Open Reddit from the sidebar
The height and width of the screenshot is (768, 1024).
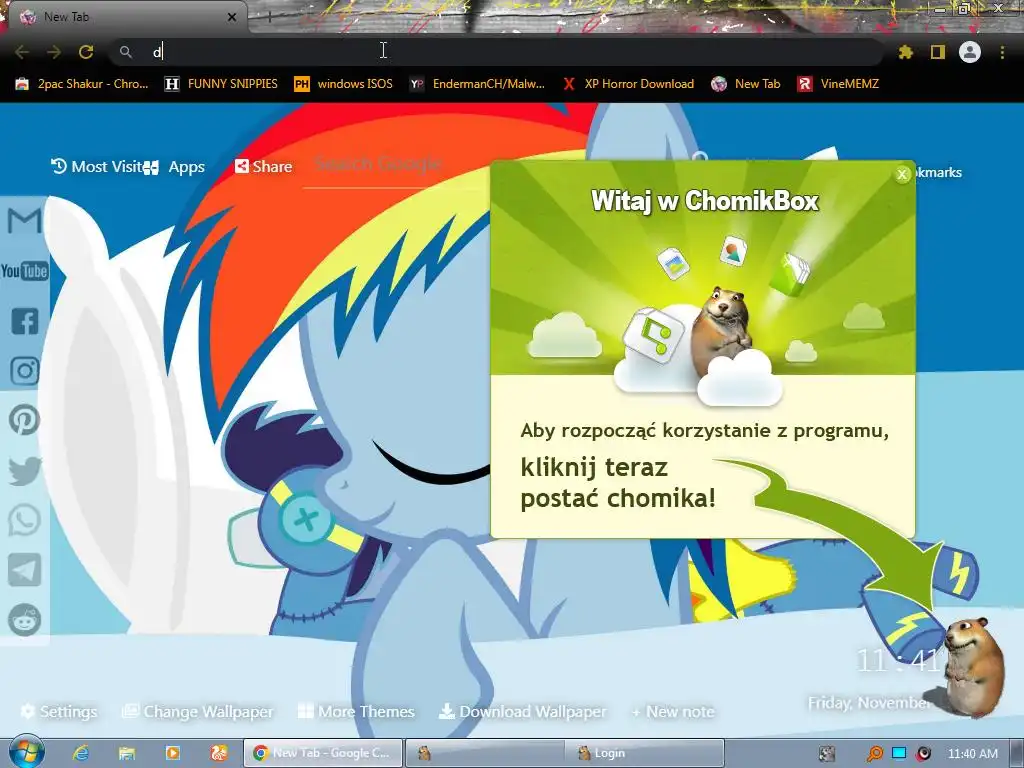click(x=24, y=620)
